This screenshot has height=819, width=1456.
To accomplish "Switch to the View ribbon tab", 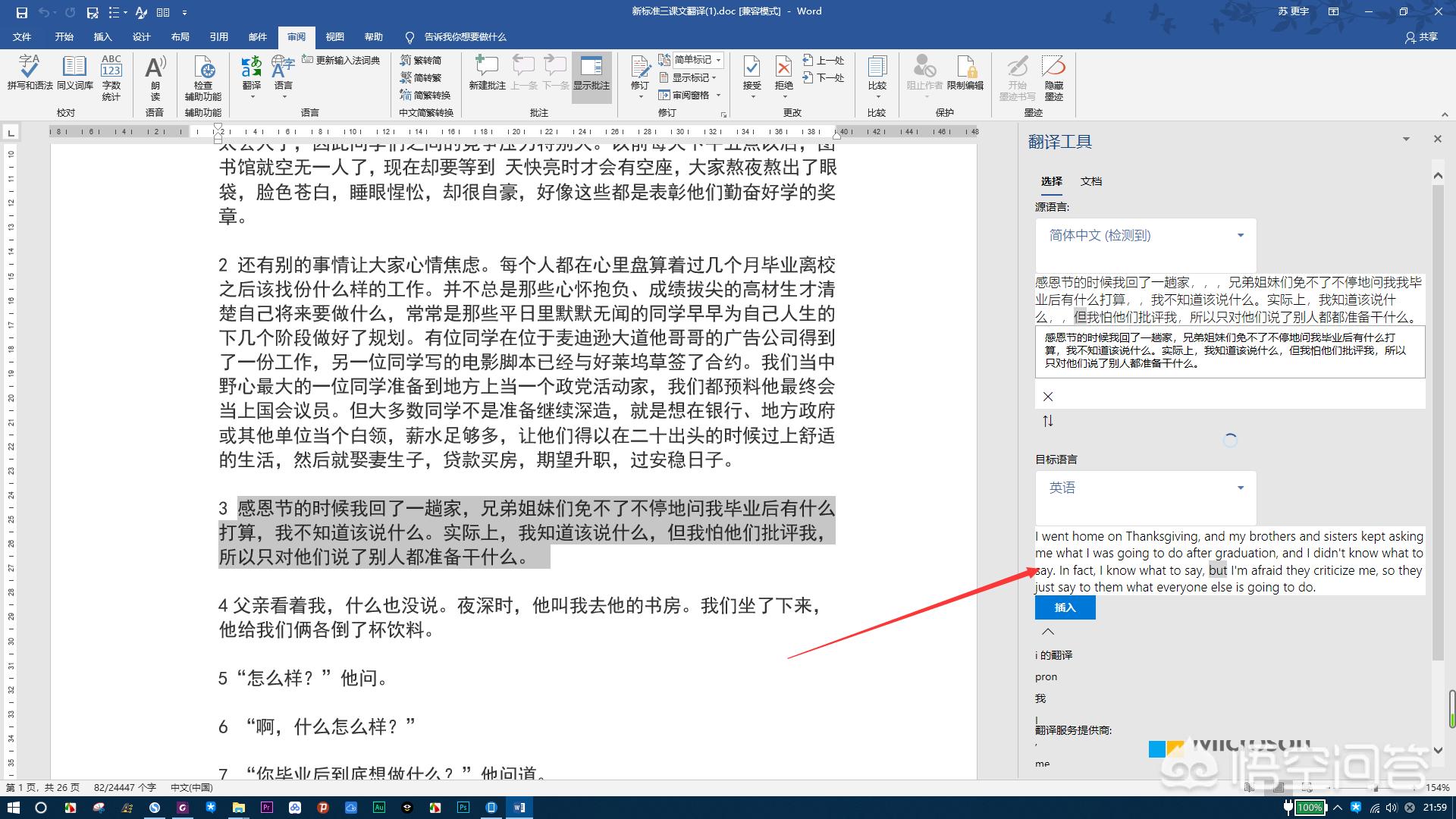I will (334, 36).
